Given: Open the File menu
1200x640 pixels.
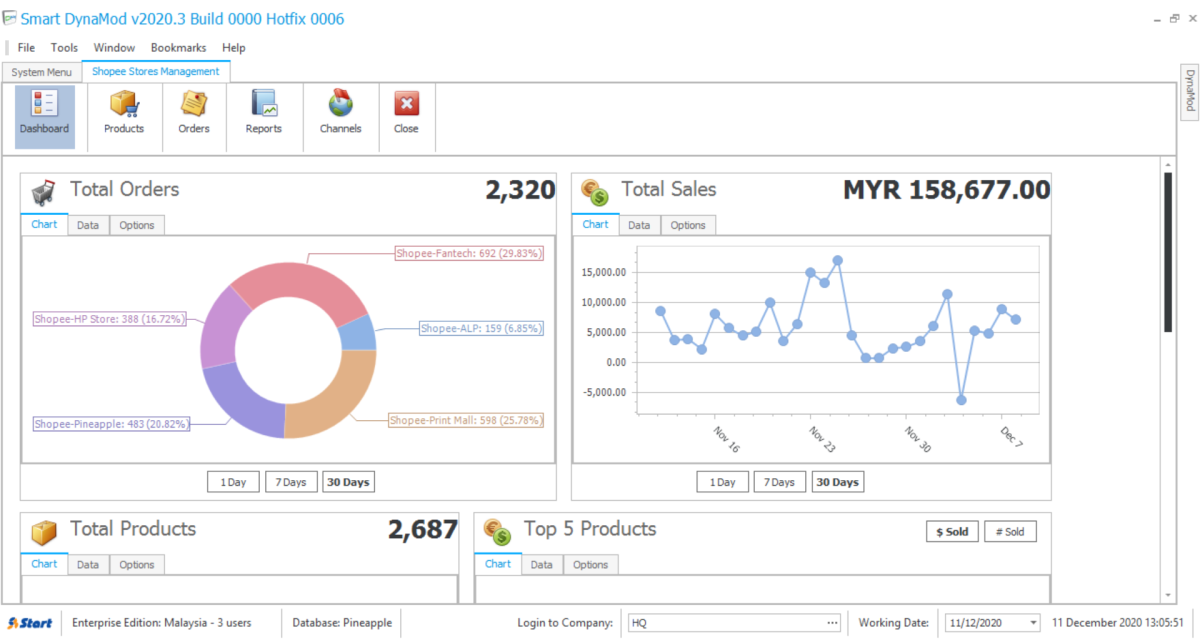Looking at the screenshot, I should pyautogui.click(x=26, y=47).
